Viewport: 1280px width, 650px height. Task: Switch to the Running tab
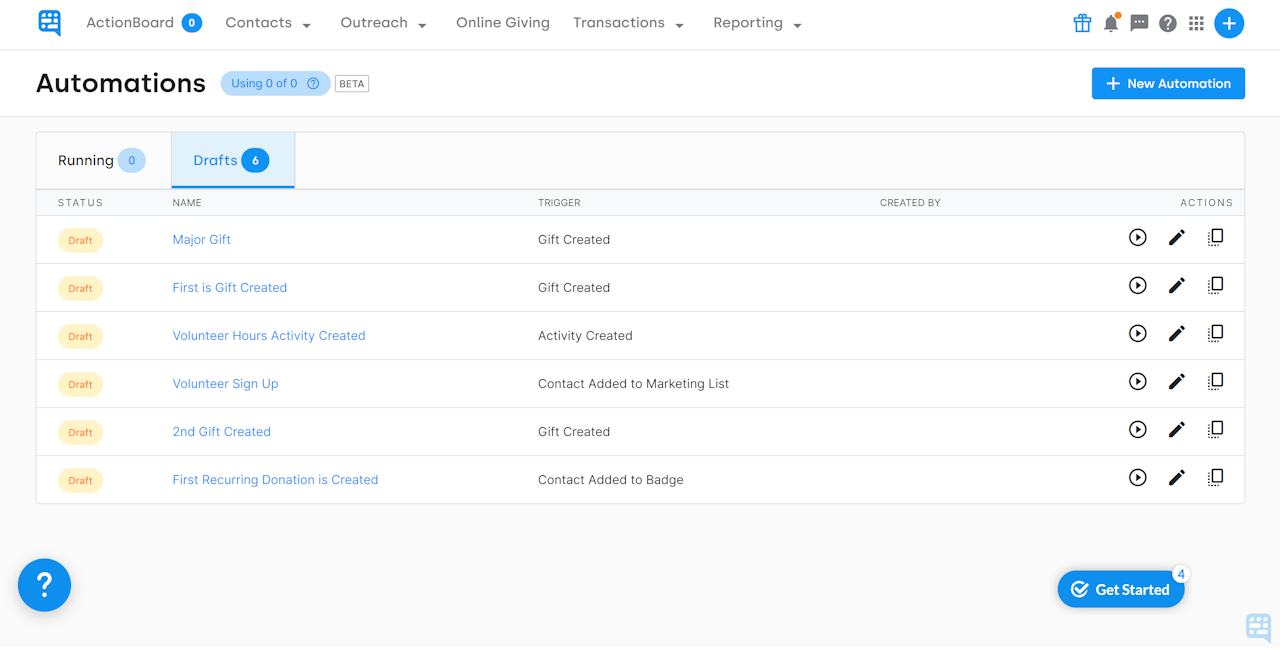coord(102,160)
